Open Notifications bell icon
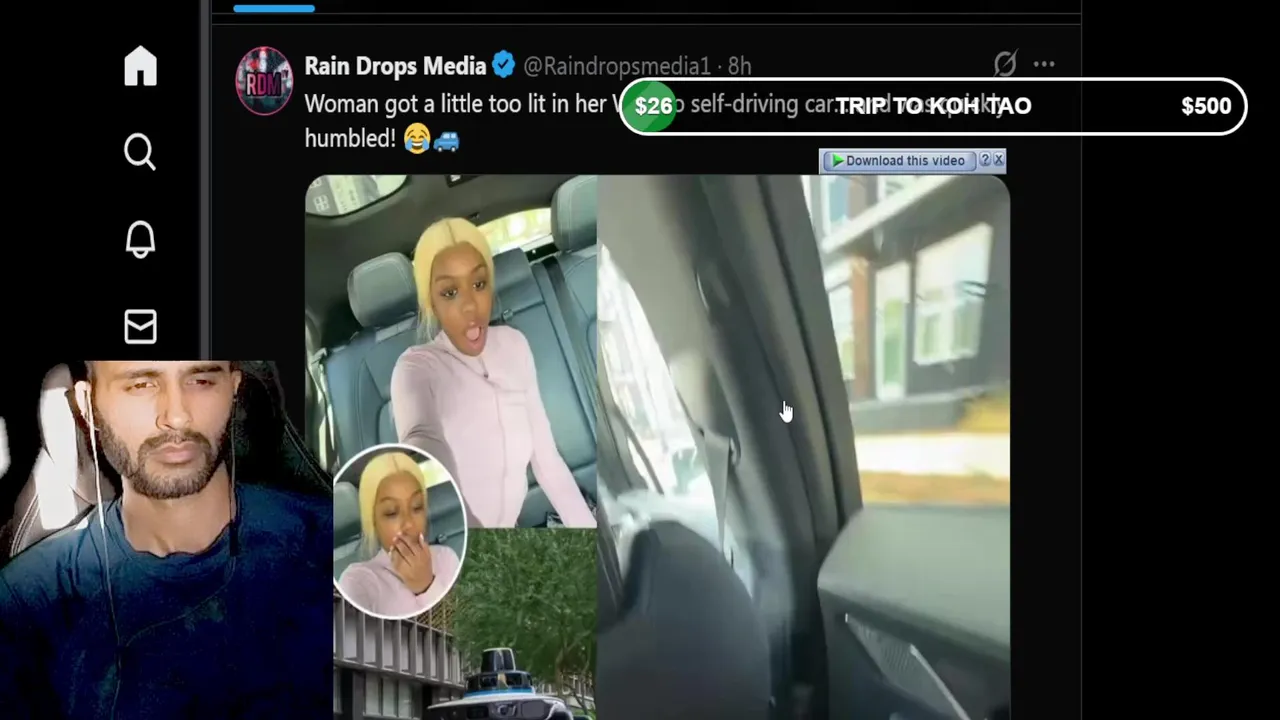The height and width of the screenshot is (720, 1280). click(x=140, y=240)
